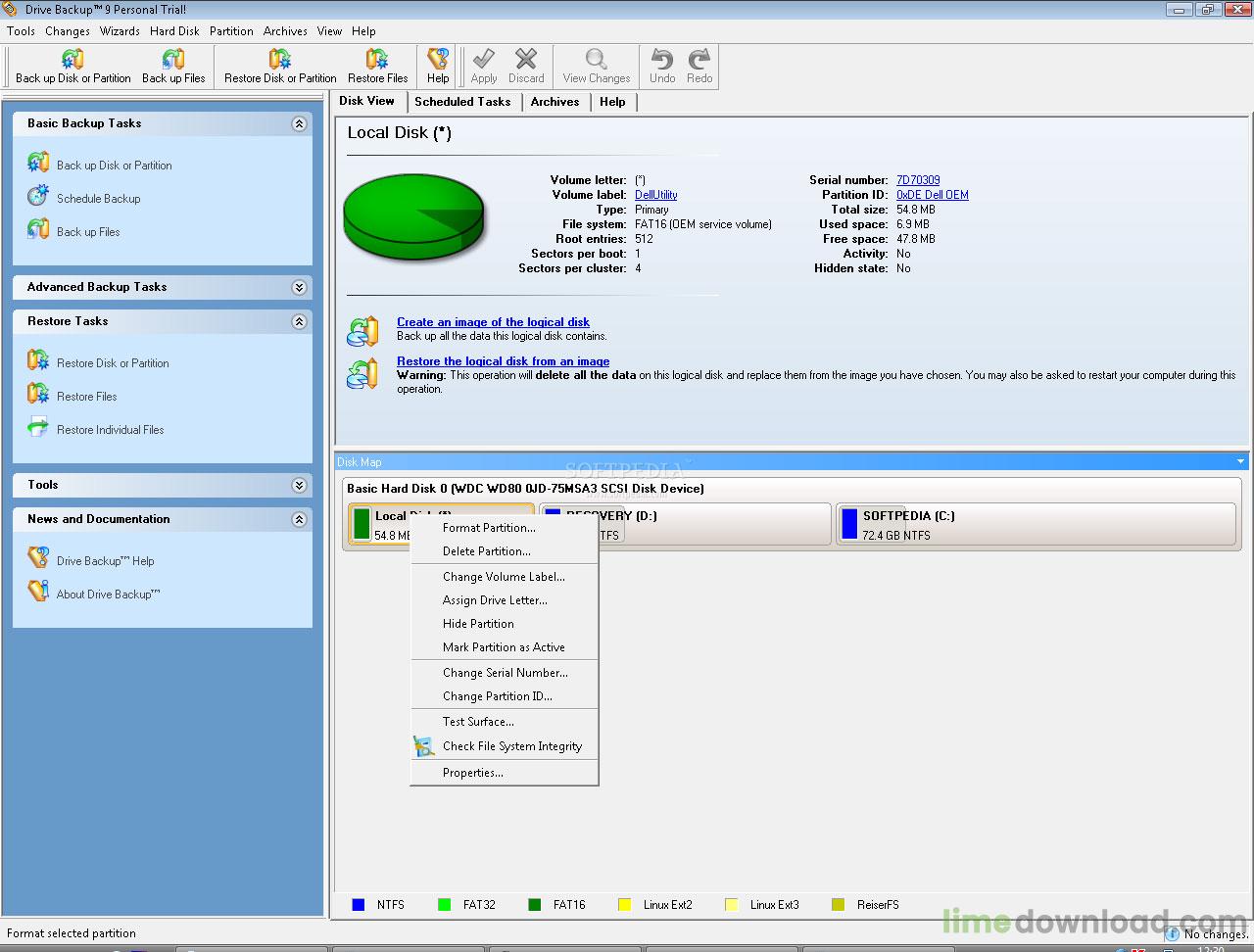The height and width of the screenshot is (952, 1254).
Task: Click icon beside Restore the logical disk link
Action: [x=362, y=374]
